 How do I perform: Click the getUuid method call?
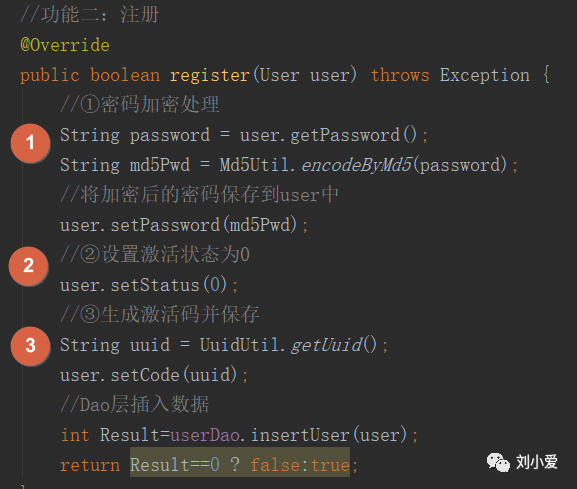click(x=326, y=345)
